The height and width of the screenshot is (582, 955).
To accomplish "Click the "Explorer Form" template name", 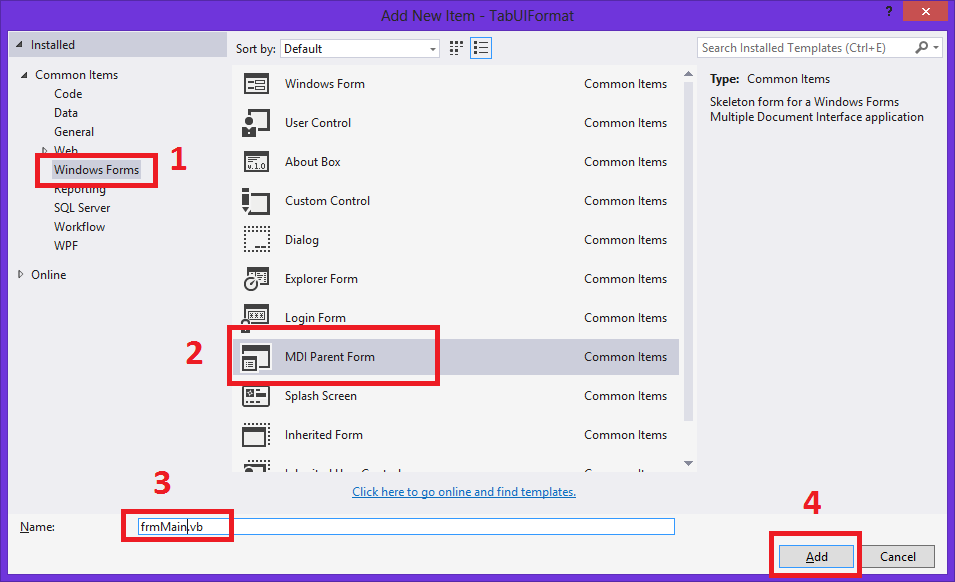I will 321,279.
